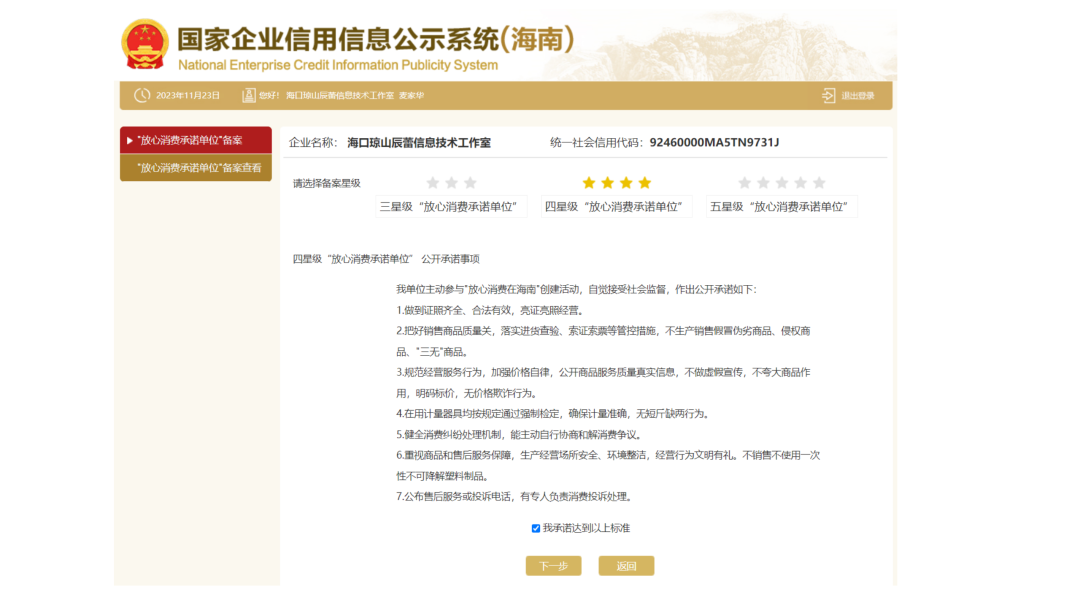Image resolution: width=1080 pixels, height=608 pixels.
Task: Click credit code 92460000MA5TN9731J
Action: pos(714,143)
